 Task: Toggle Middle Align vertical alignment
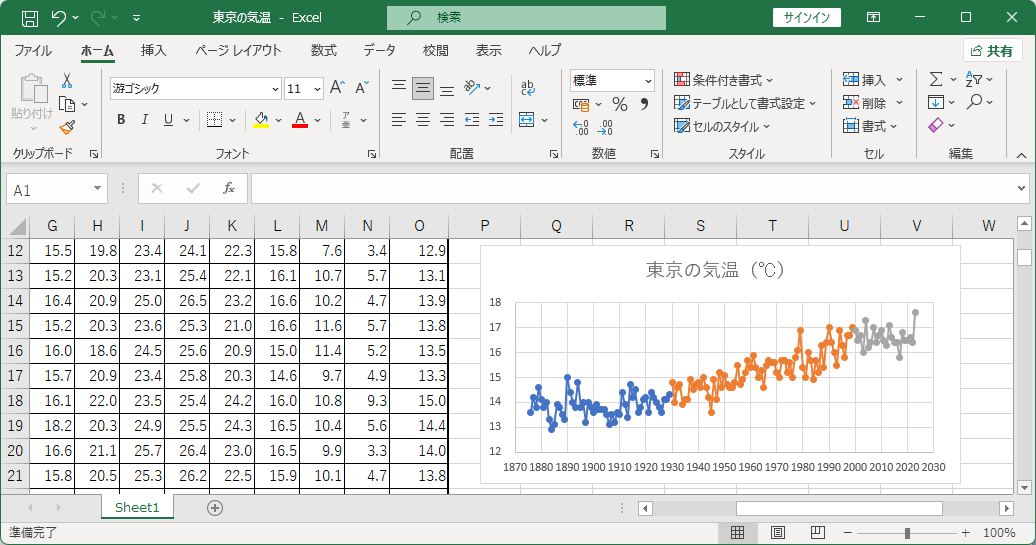click(423, 88)
